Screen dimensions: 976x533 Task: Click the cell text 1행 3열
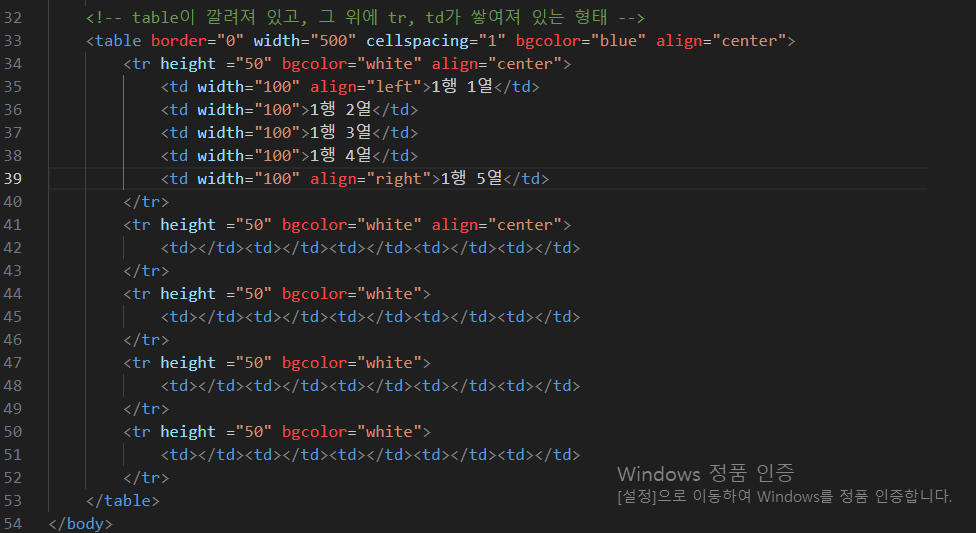[x=340, y=133]
